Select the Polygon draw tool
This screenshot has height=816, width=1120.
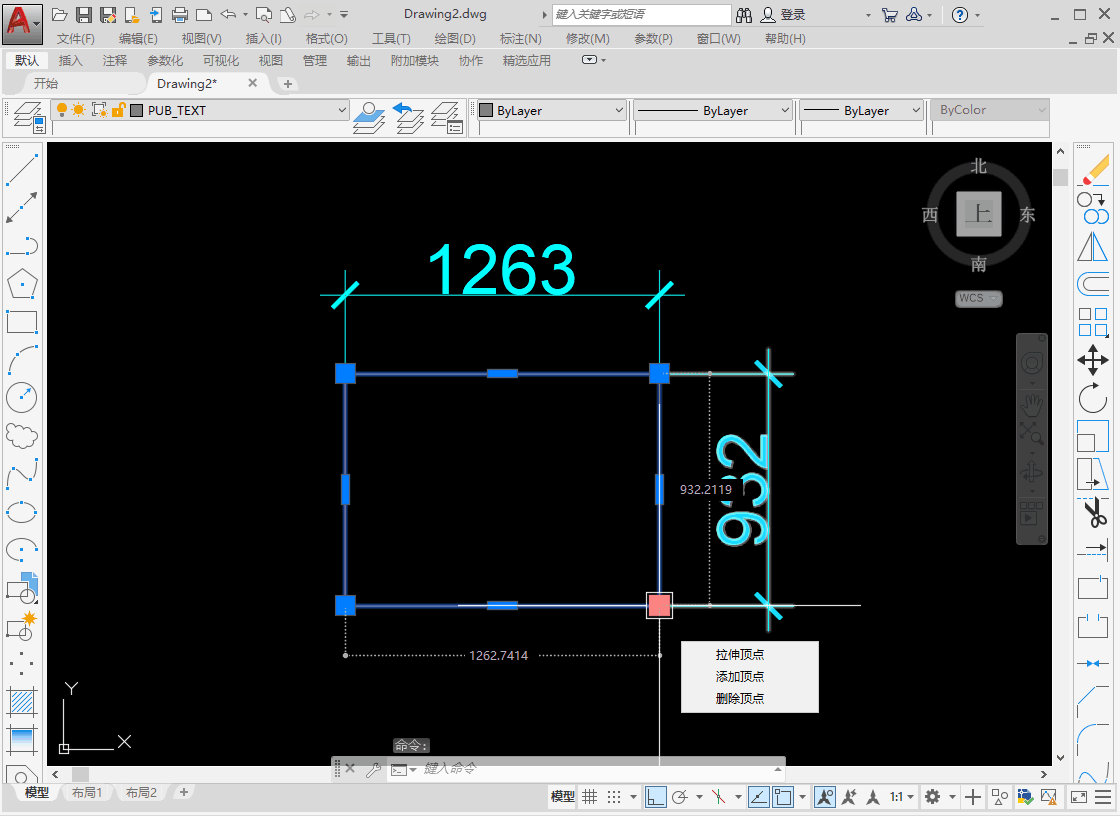(x=21, y=284)
